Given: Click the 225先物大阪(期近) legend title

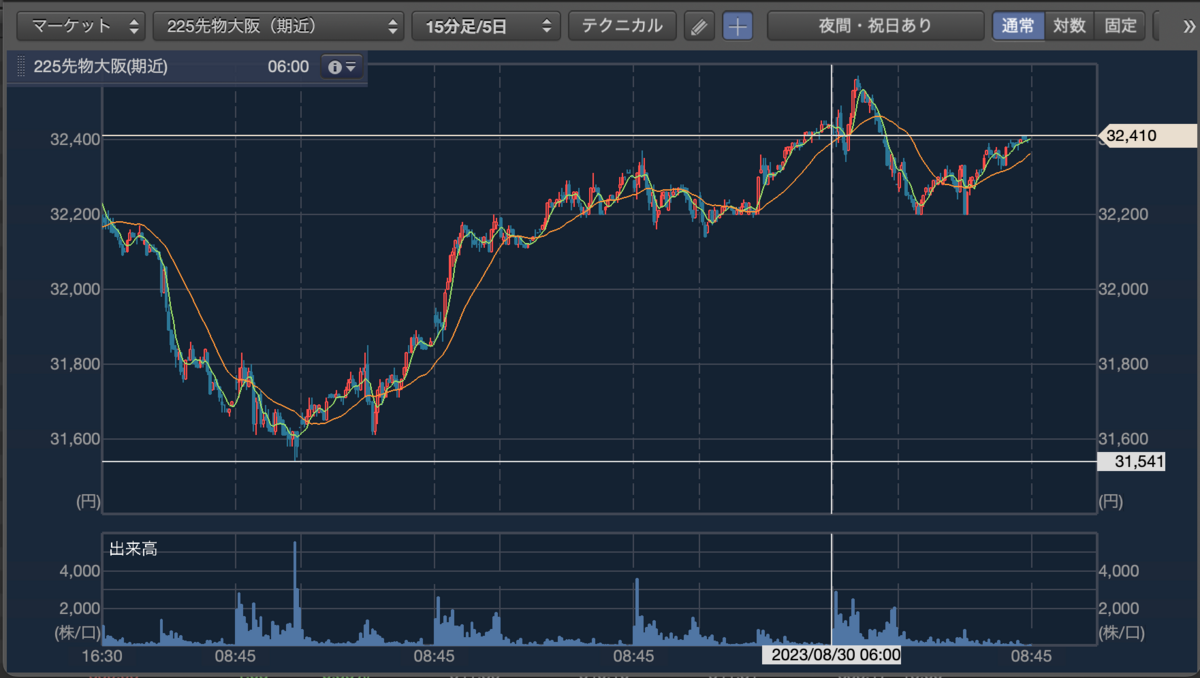Looking at the screenshot, I should pyautogui.click(x=100, y=67).
